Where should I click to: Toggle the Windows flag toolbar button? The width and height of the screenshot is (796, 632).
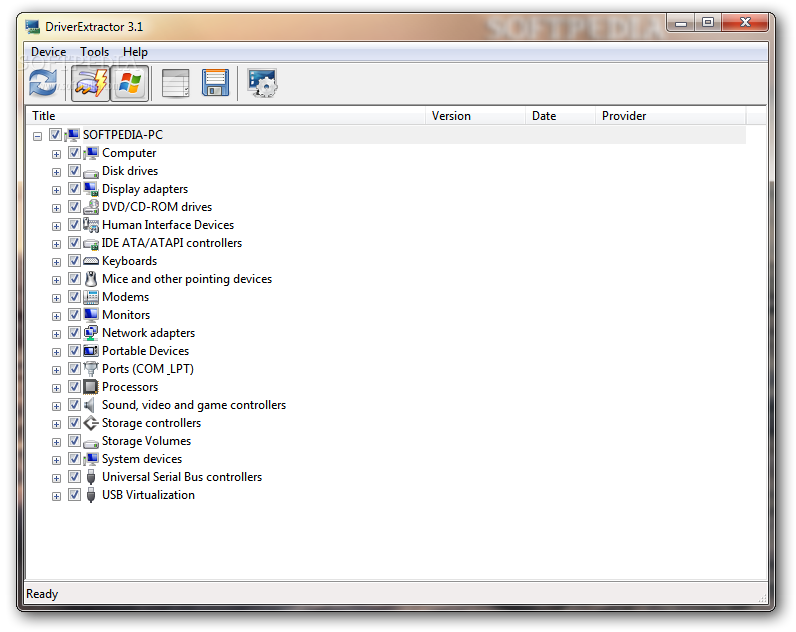point(129,83)
